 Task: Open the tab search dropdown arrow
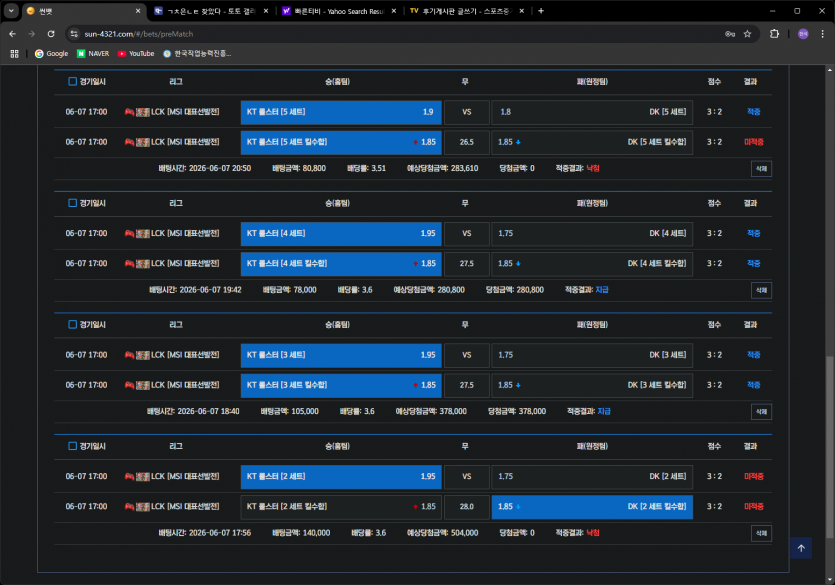[x=11, y=11]
